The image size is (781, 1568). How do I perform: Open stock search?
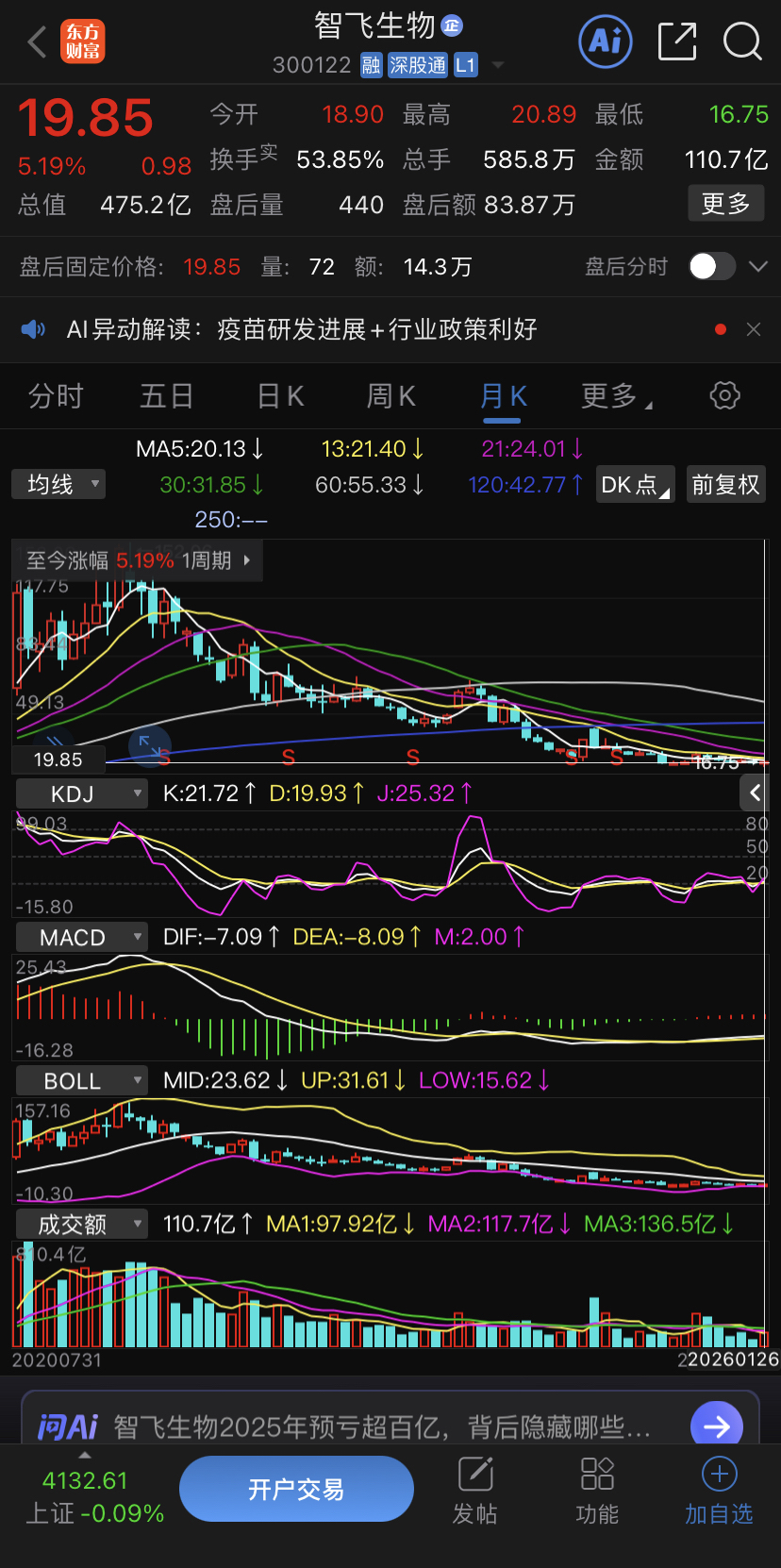(742, 41)
